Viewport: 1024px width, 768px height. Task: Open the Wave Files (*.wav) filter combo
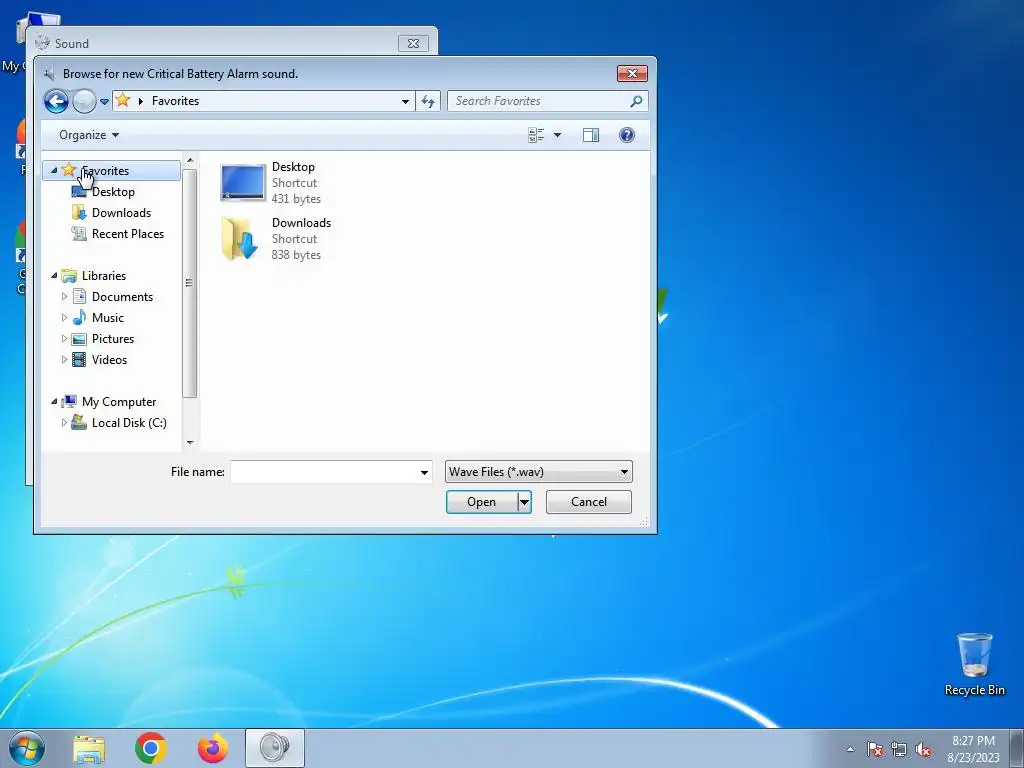[x=539, y=472]
